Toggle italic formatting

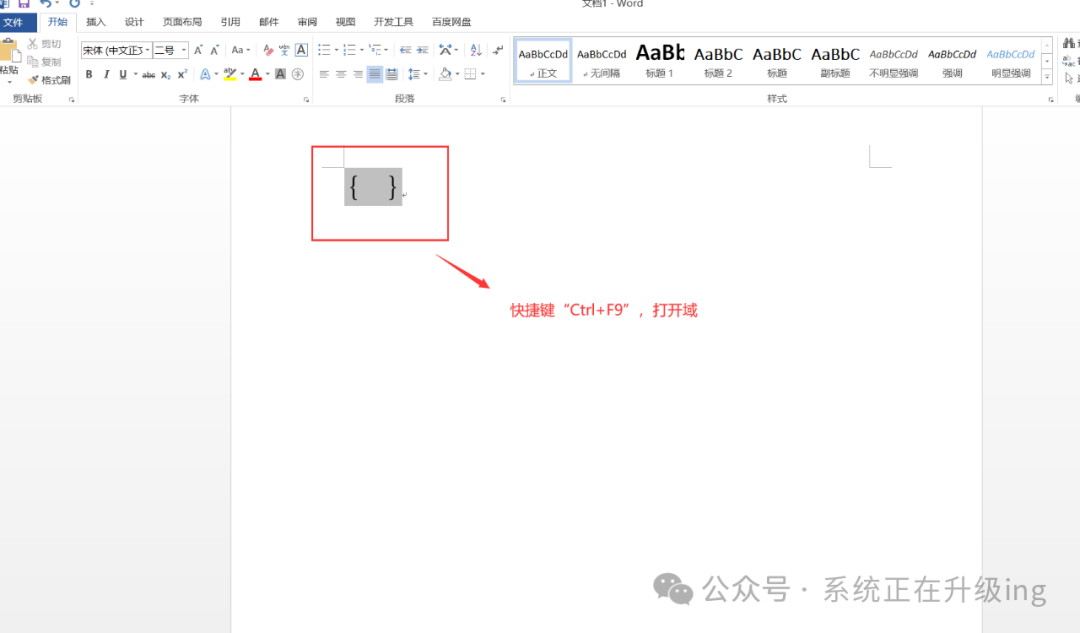coord(106,74)
